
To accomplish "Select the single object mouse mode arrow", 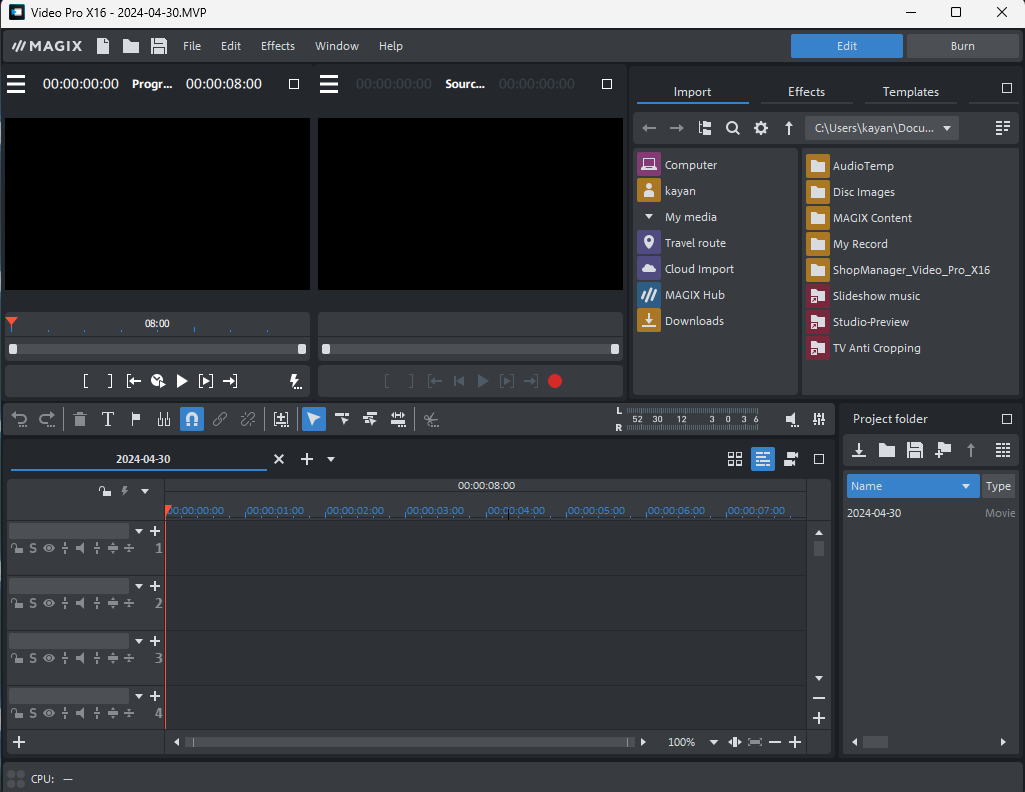I will point(314,420).
